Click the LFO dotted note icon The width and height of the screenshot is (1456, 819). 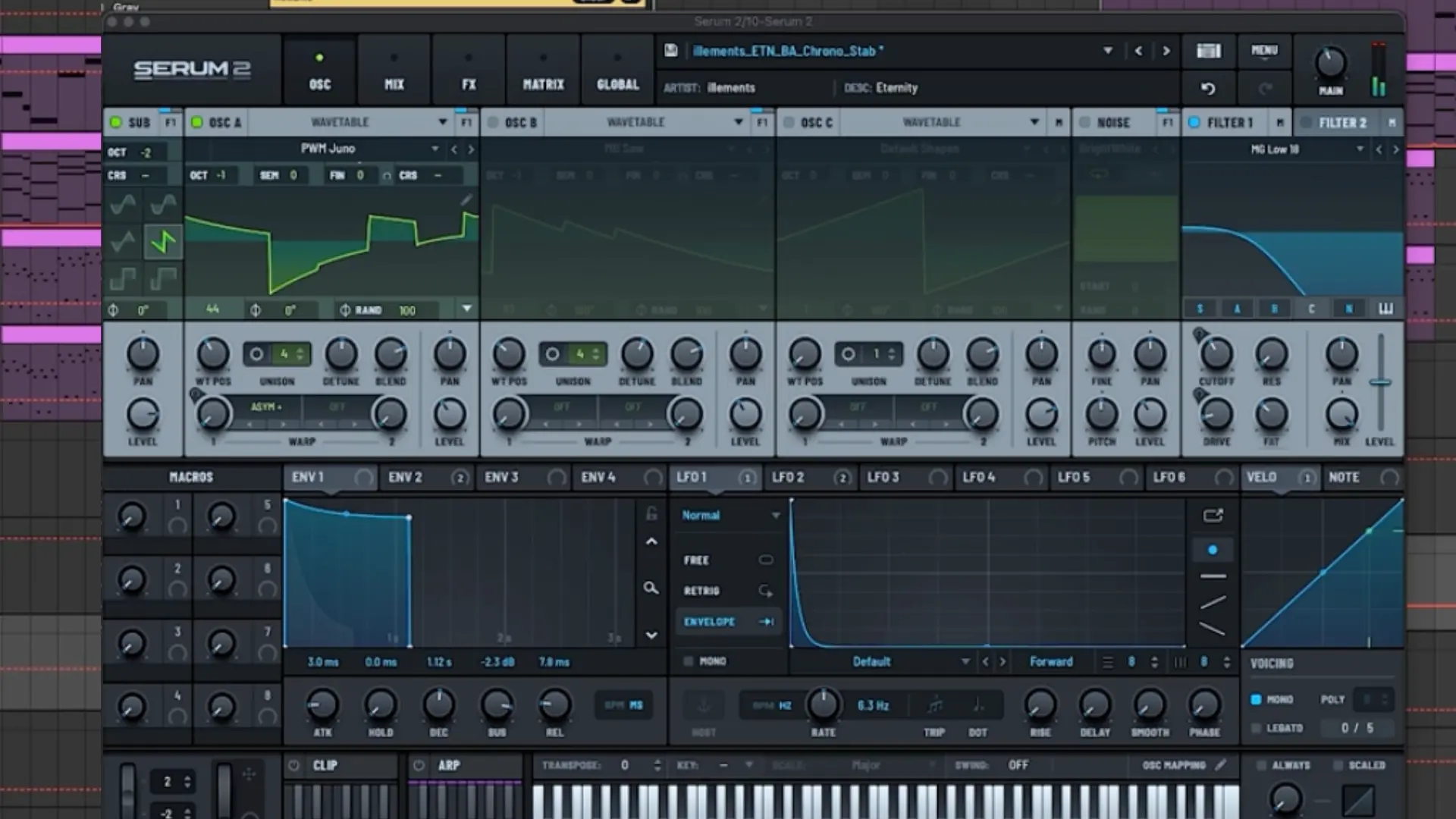click(x=978, y=705)
